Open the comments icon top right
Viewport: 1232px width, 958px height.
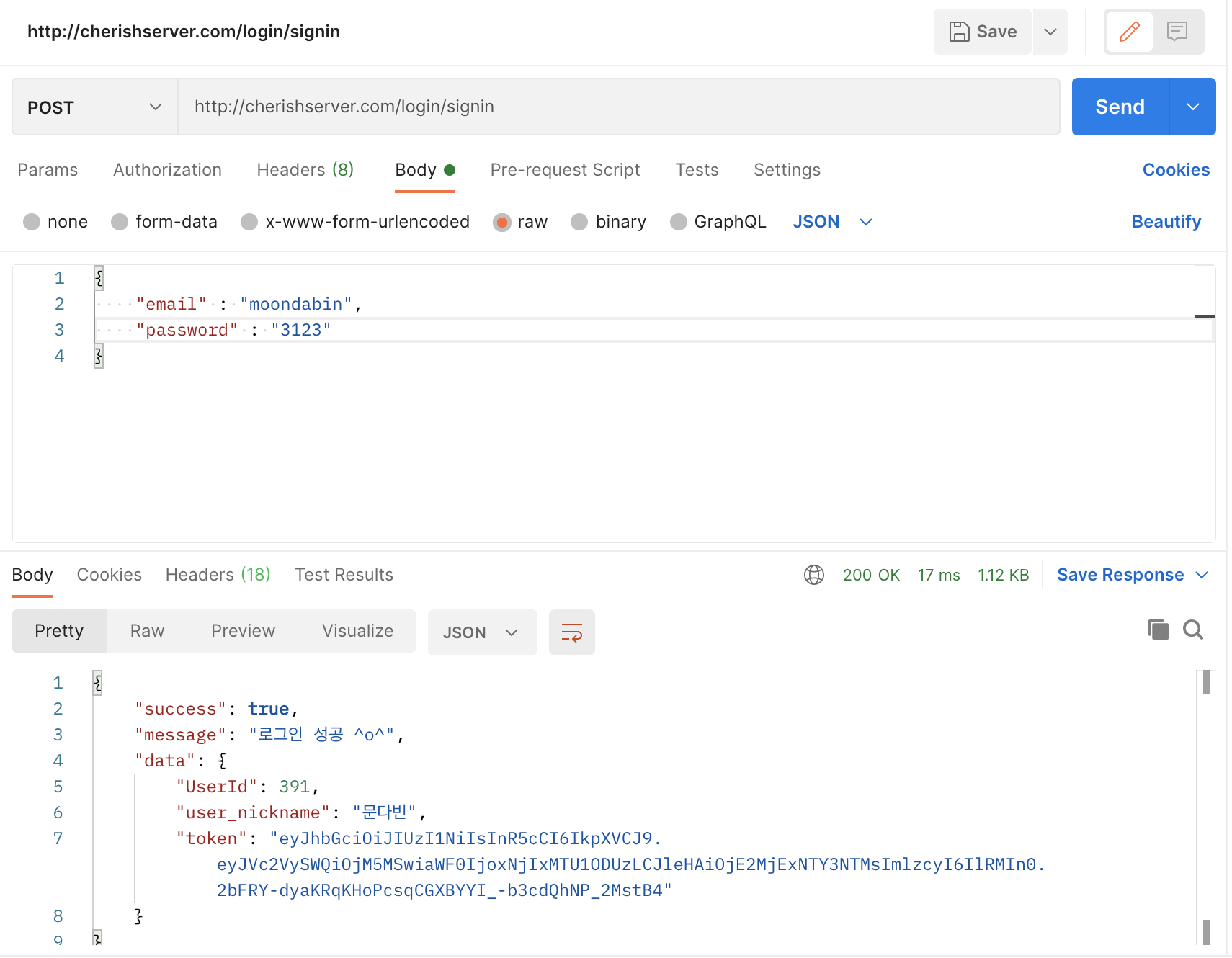click(x=1177, y=32)
